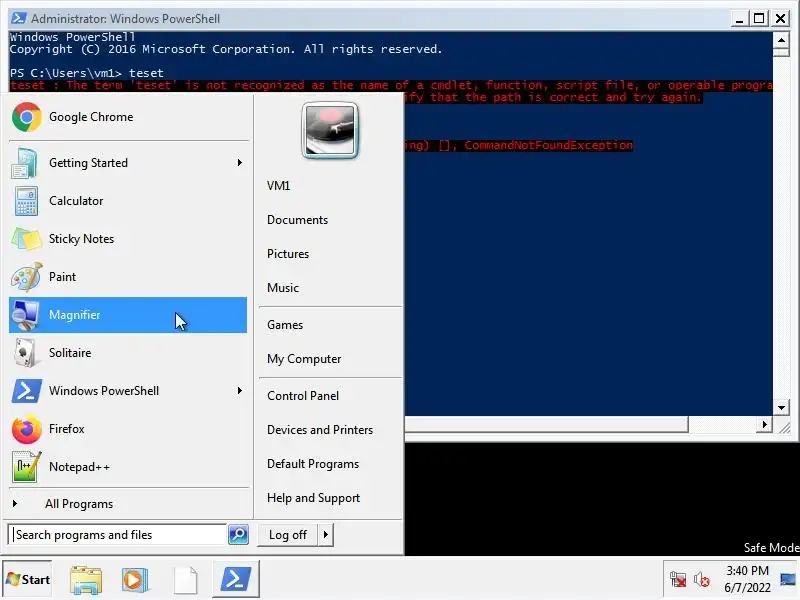The height and width of the screenshot is (600, 800).
Task: Open Games from Start menu
Action: point(285,325)
